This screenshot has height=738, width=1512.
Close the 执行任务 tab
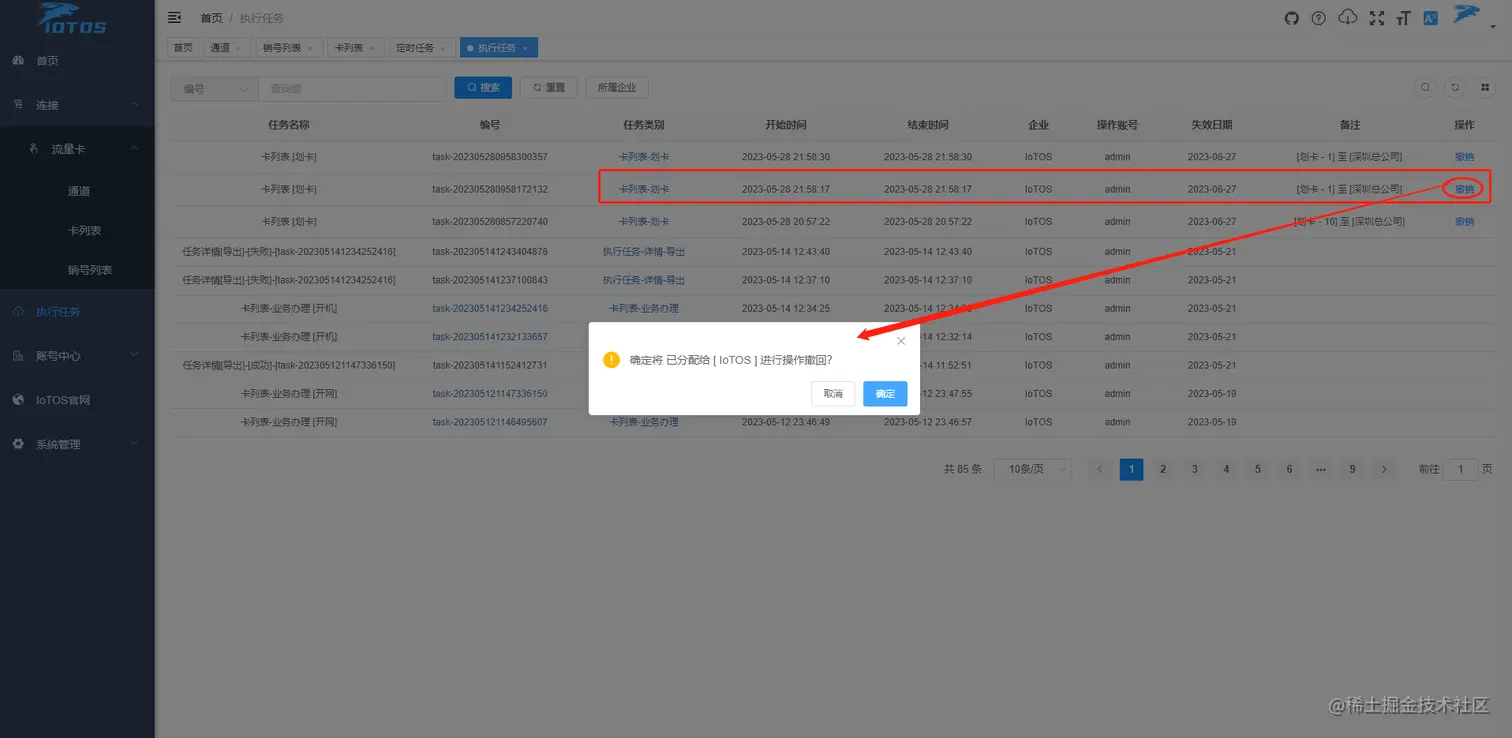pos(525,48)
